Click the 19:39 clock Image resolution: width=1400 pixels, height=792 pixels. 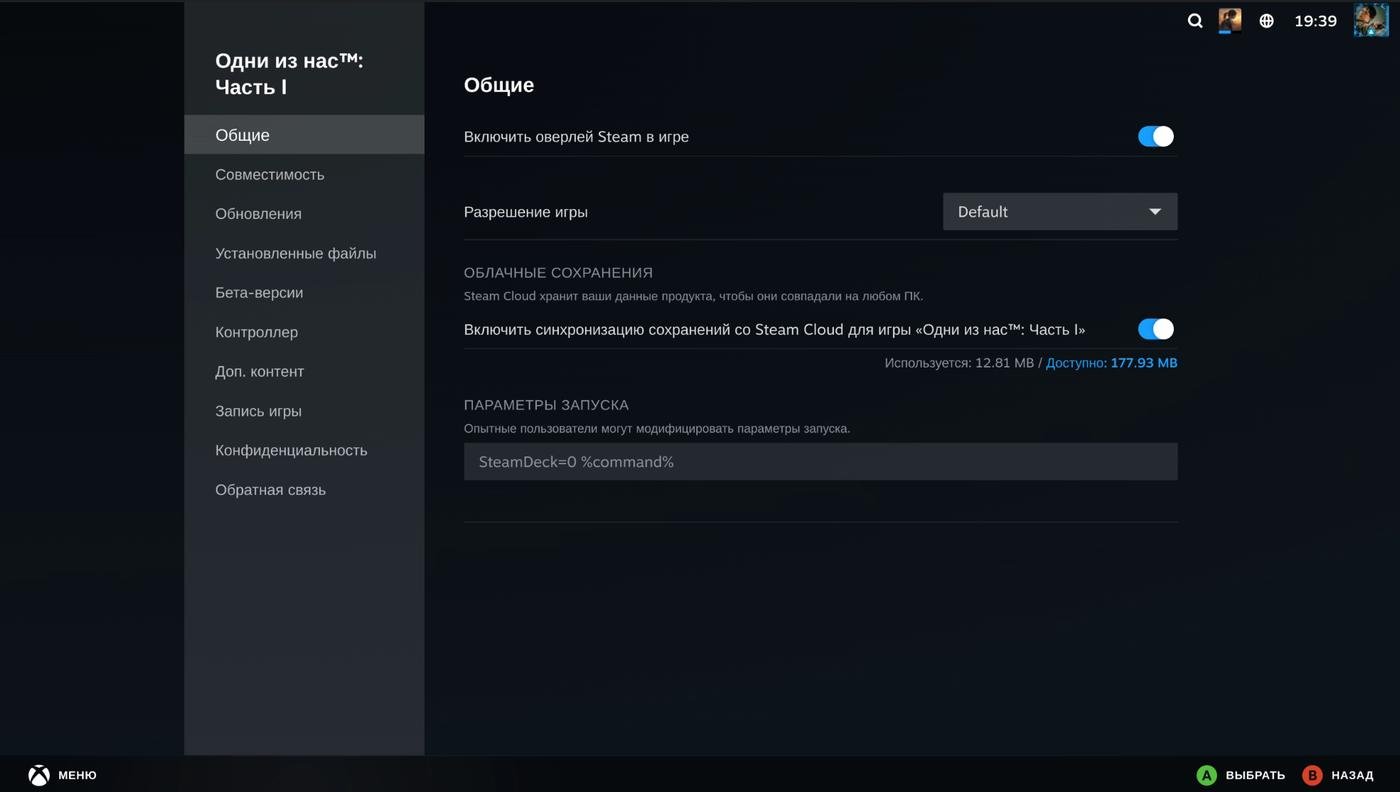tap(1315, 21)
